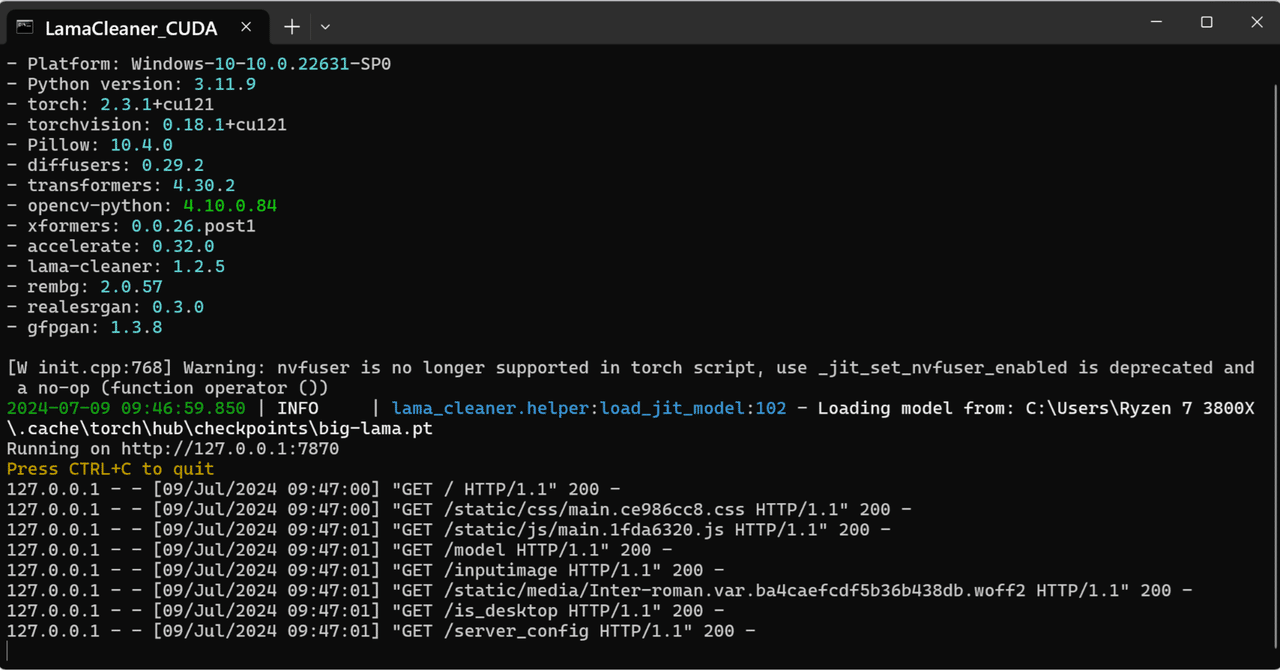
Task: Click the INFO log level label
Action: pyautogui.click(x=298, y=408)
